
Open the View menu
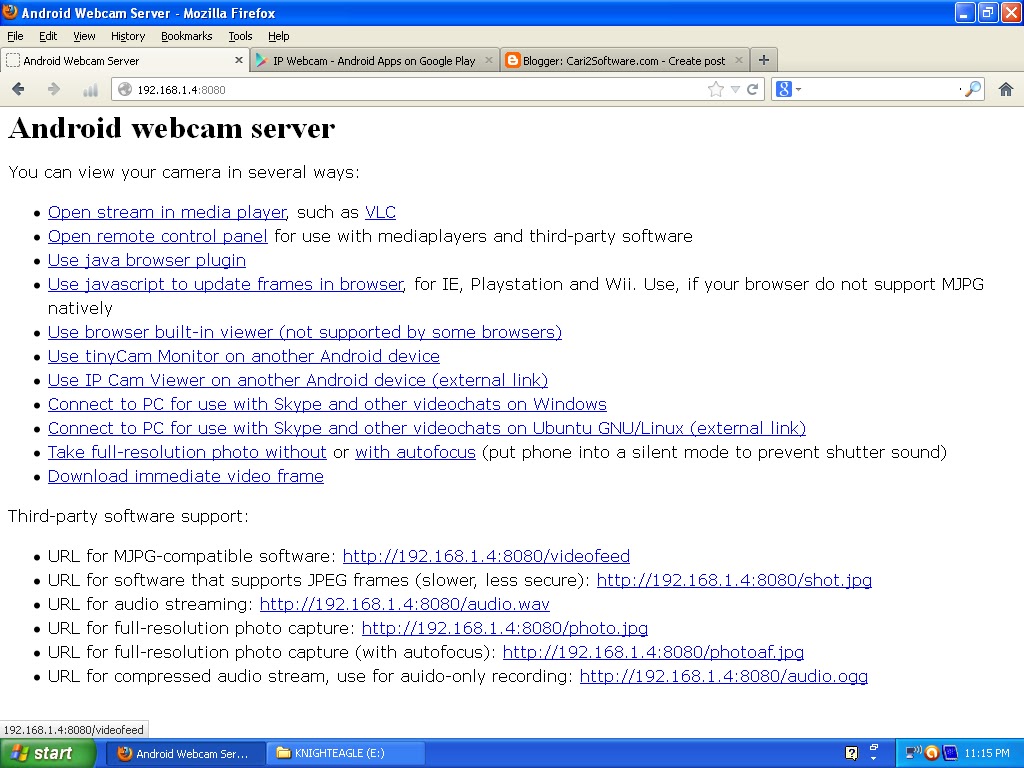(84, 36)
